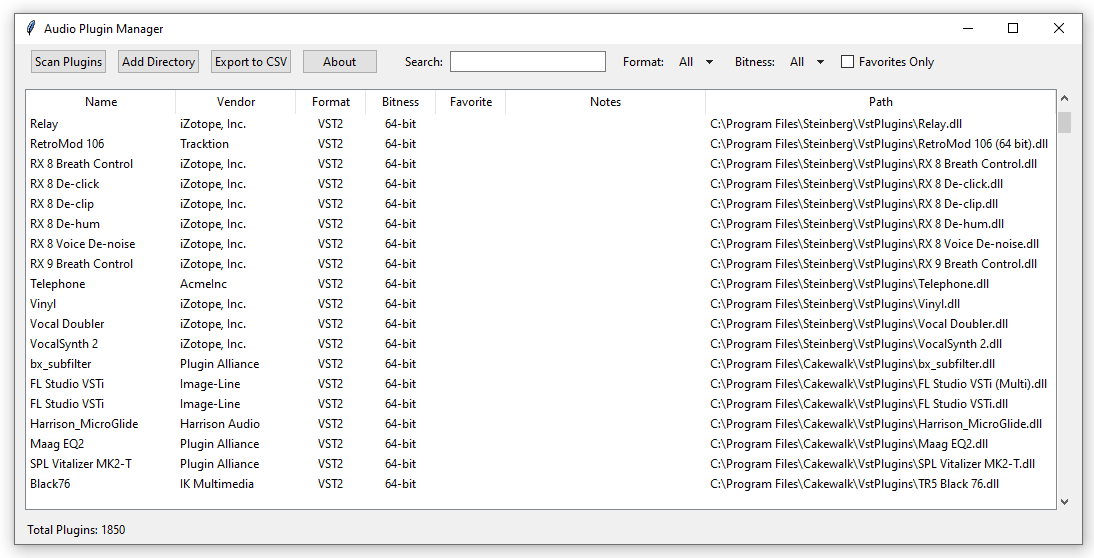Click the Scan Plugins button

(x=68, y=61)
